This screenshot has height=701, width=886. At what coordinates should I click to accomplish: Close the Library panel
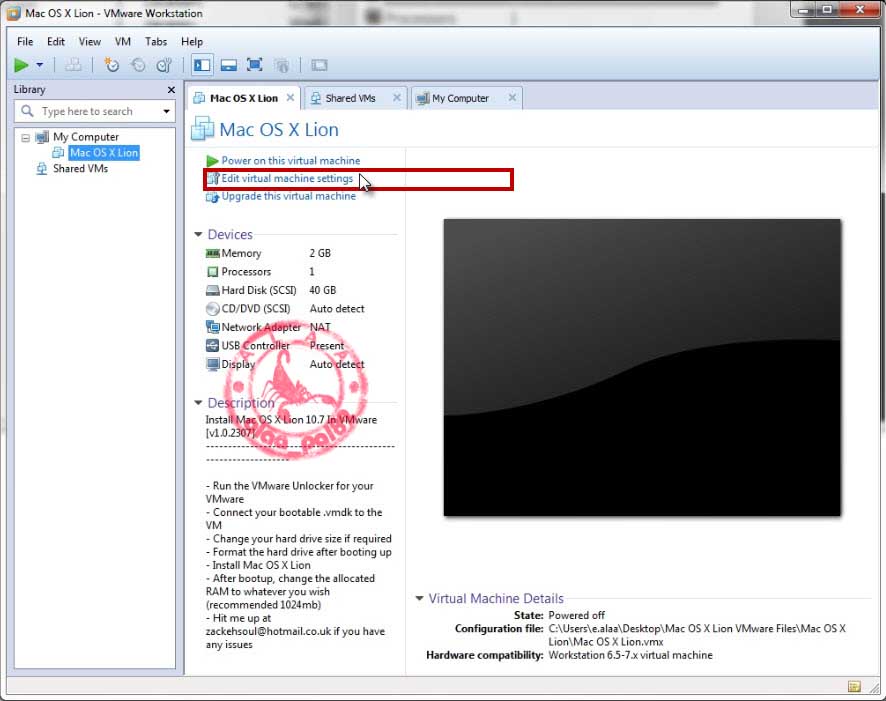(x=171, y=90)
